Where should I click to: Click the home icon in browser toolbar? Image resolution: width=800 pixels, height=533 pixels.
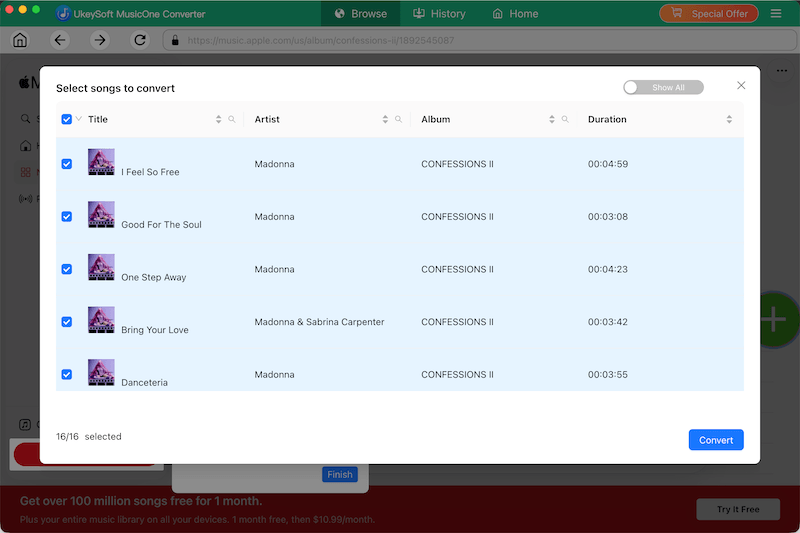click(x=20, y=40)
